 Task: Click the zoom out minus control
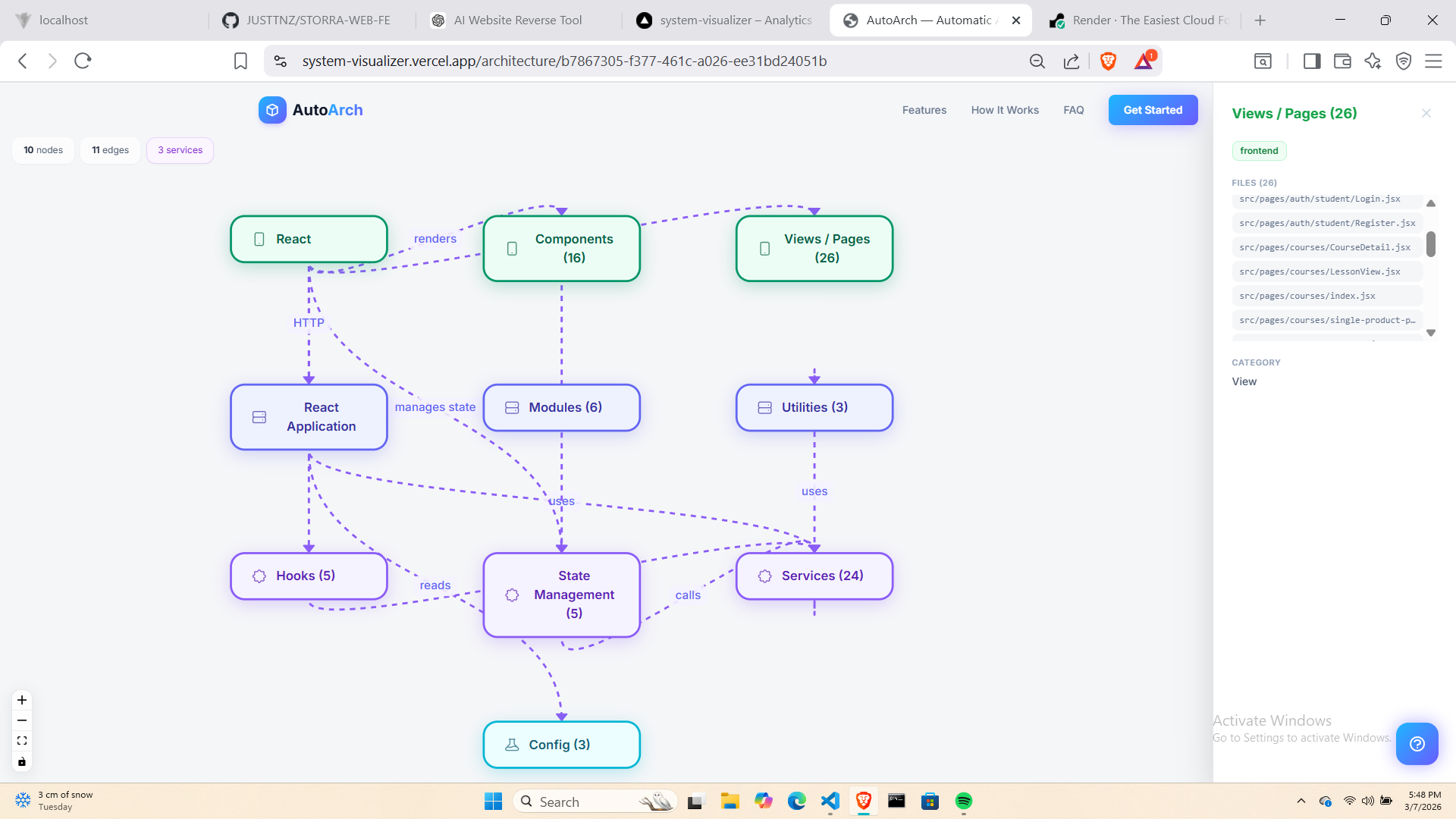pyautogui.click(x=22, y=720)
